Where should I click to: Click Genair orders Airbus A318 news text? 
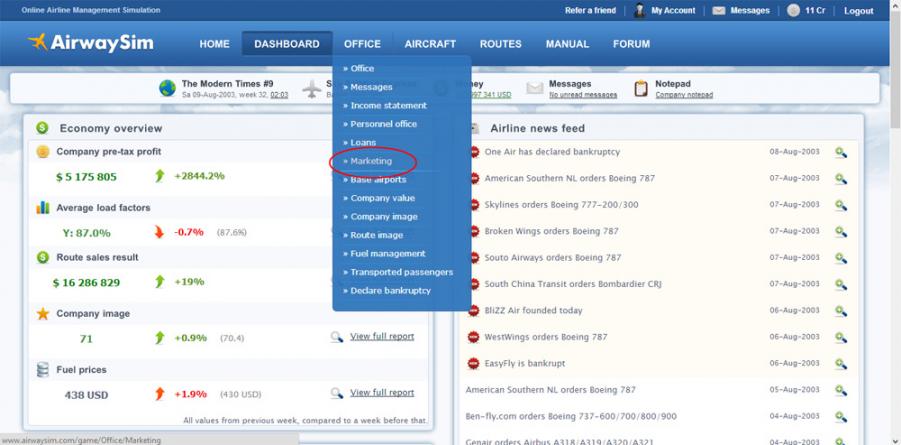[x=560, y=442]
